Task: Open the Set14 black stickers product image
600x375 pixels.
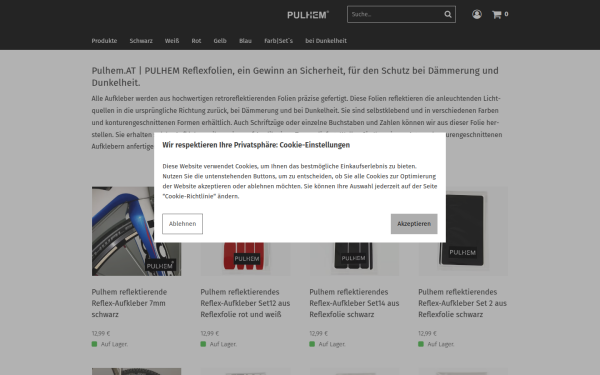Action: [x=354, y=259]
